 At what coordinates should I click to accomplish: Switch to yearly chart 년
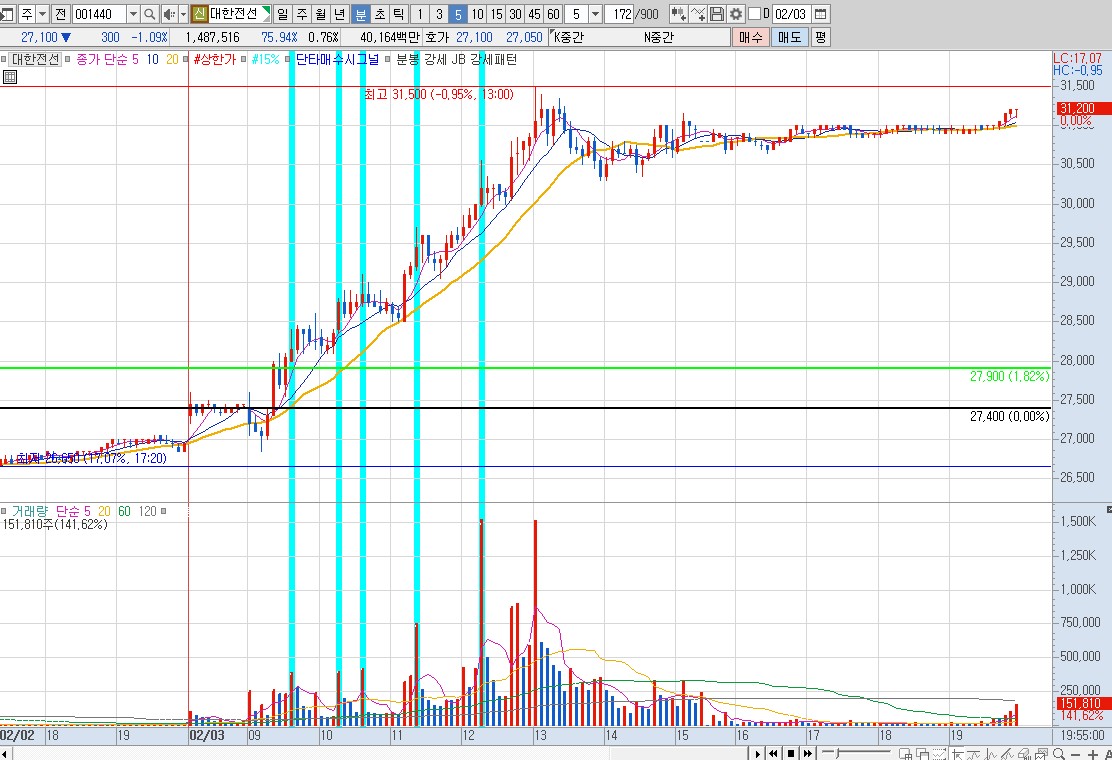[340, 13]
